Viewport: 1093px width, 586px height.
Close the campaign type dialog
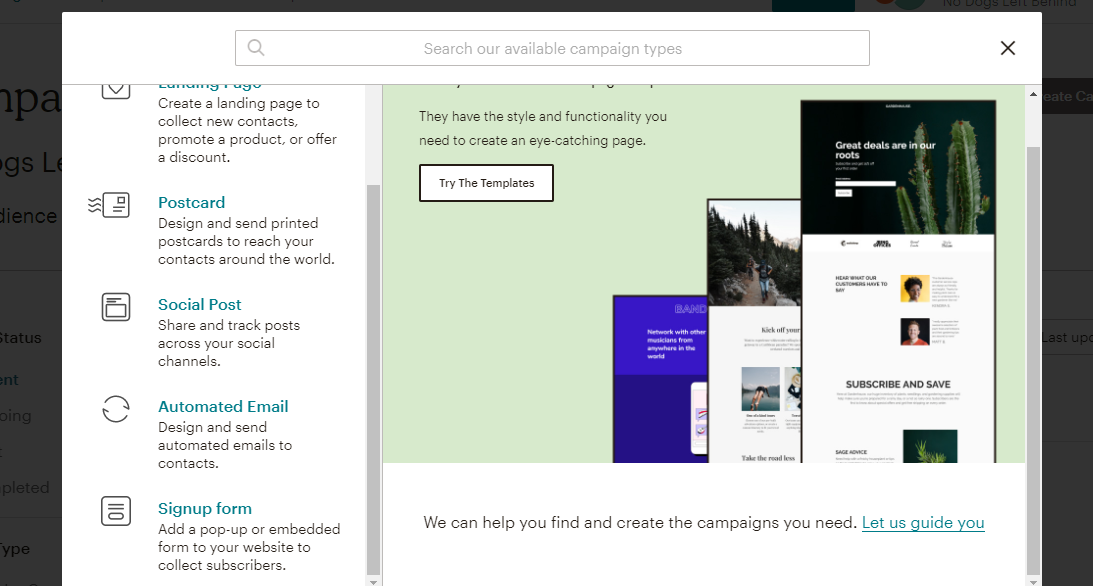pyautogui.click(x=1007, y=48)
